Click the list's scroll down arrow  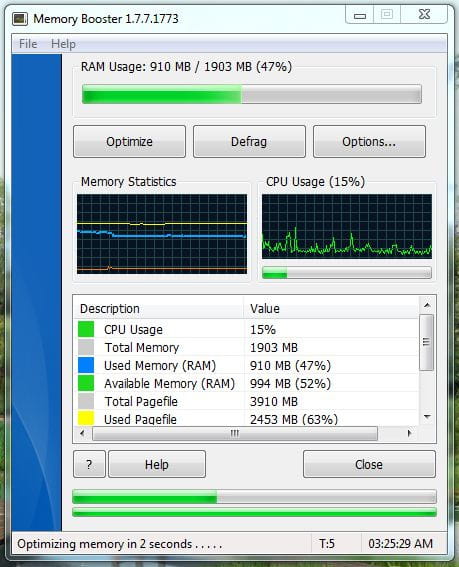click(427, 417)
